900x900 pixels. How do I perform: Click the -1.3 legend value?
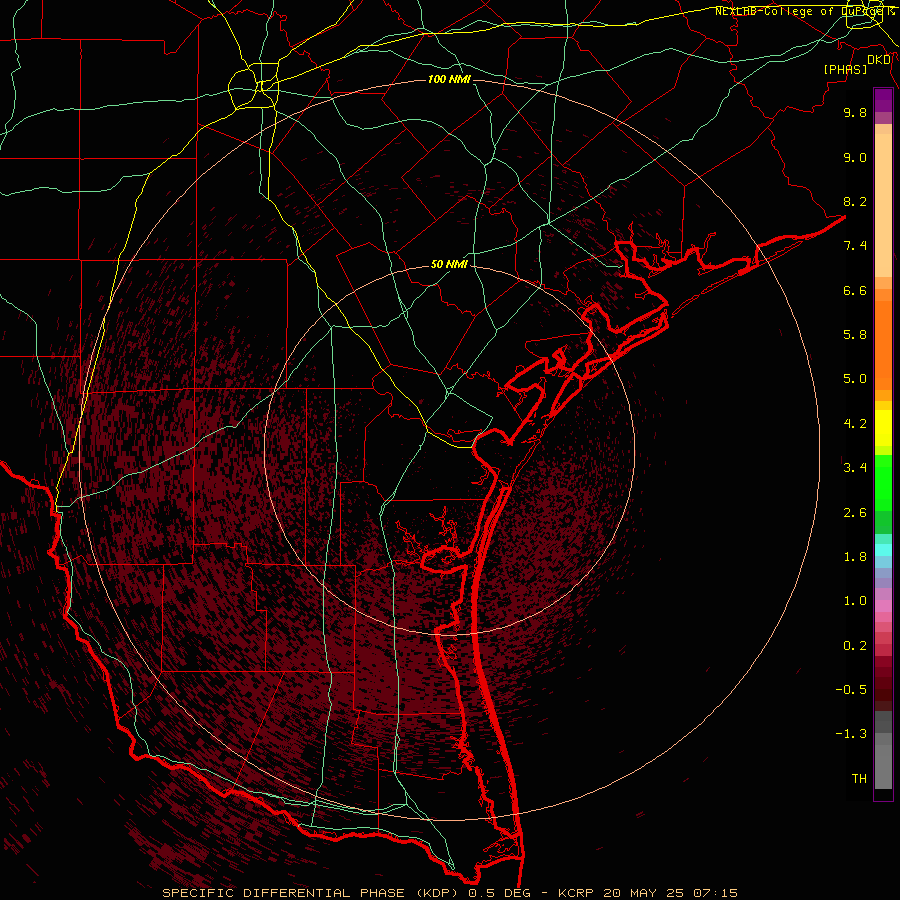[x=851, y=734]
